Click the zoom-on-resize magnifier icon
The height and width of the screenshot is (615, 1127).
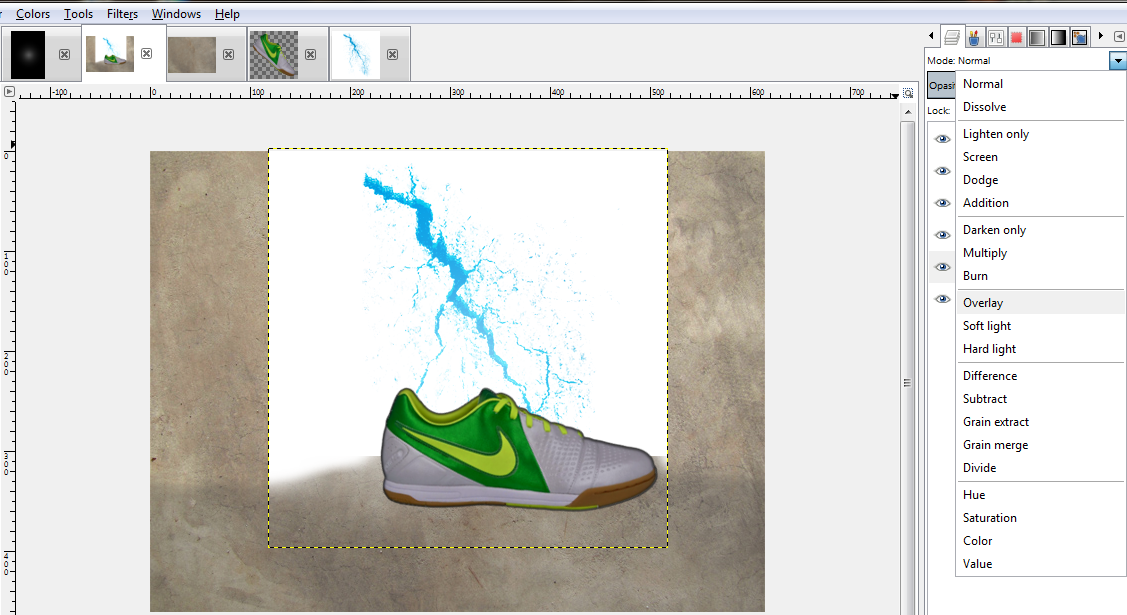pos(908,93)
